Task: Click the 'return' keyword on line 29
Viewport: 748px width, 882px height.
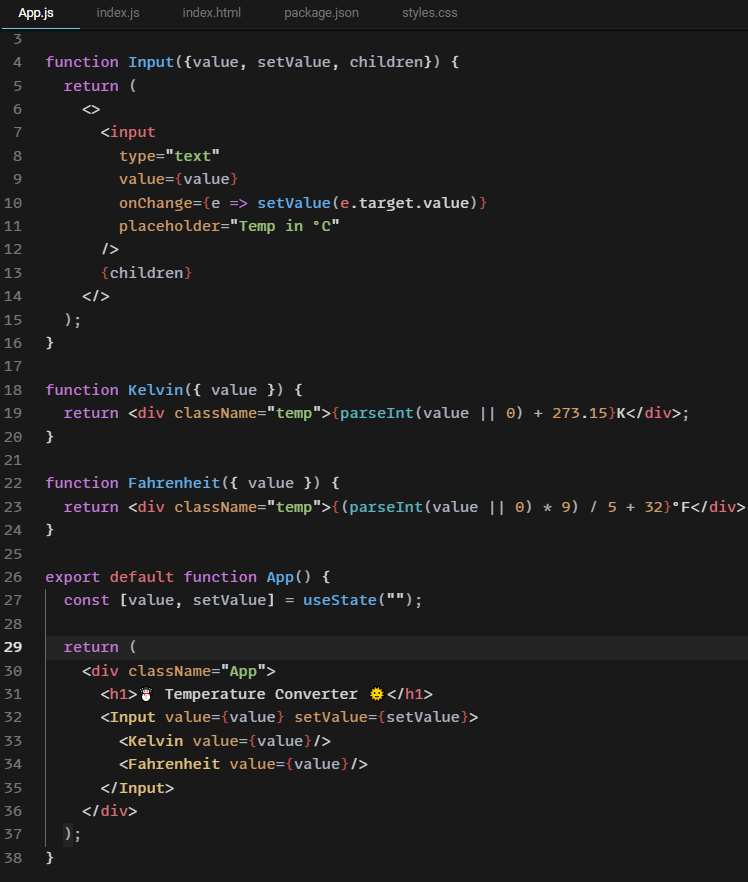Action: click(91, 647)
